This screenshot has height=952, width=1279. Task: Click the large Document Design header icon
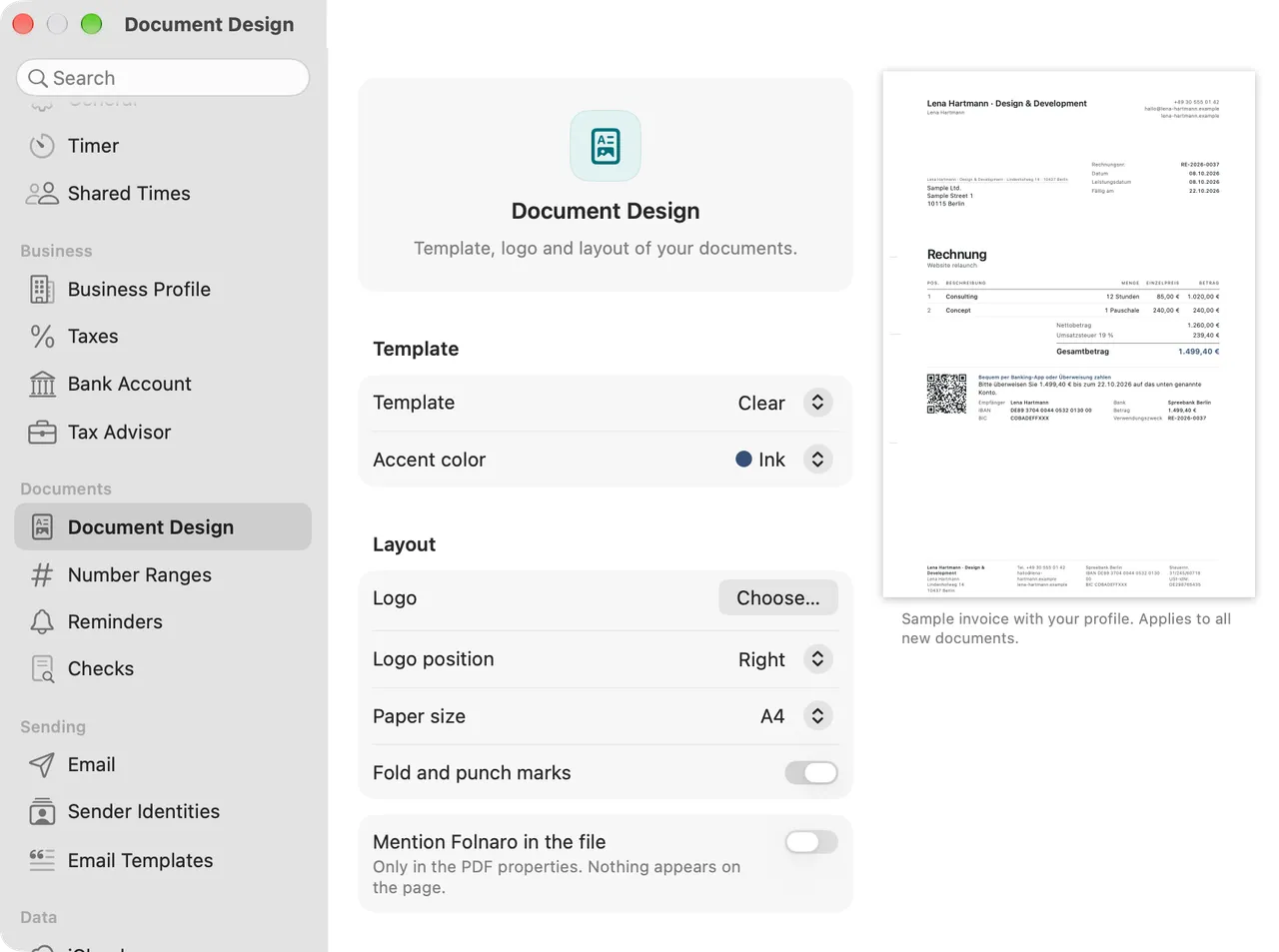coord(606,146)
